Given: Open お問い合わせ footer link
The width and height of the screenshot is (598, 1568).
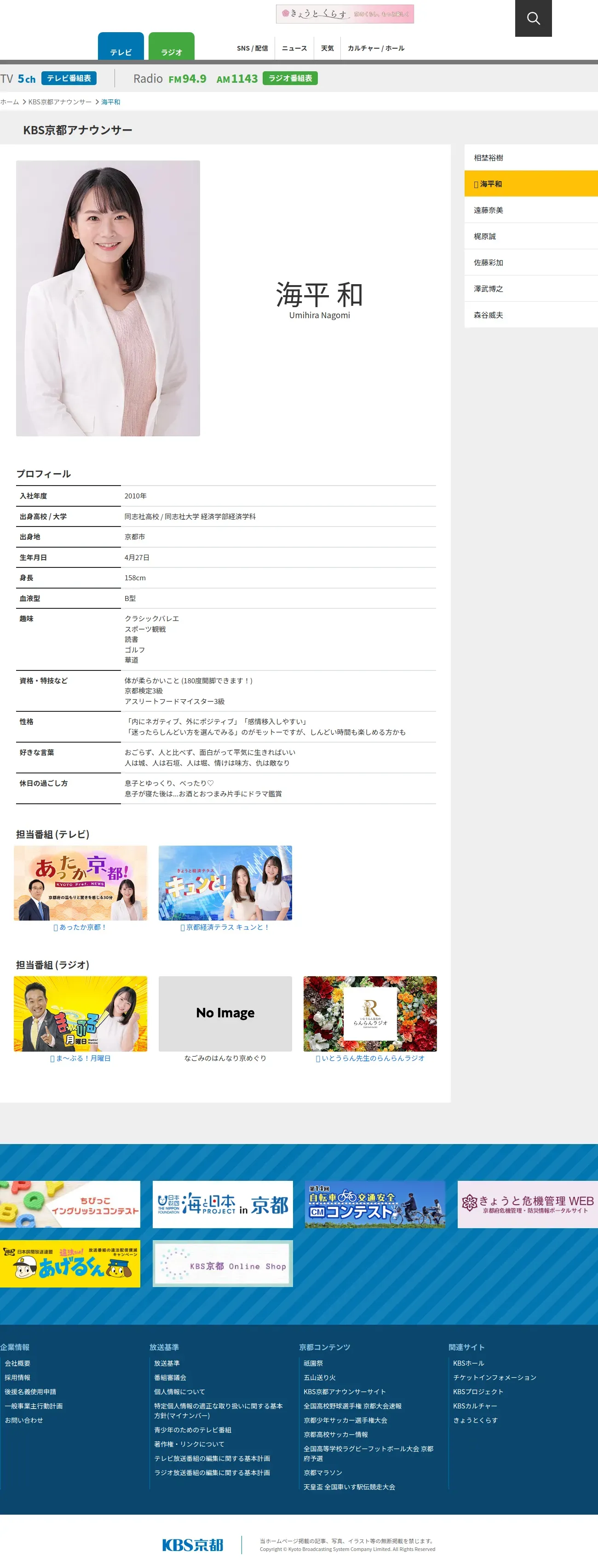Looking at the screenshot, I should pyautogui.click(x=24, y=1420).
